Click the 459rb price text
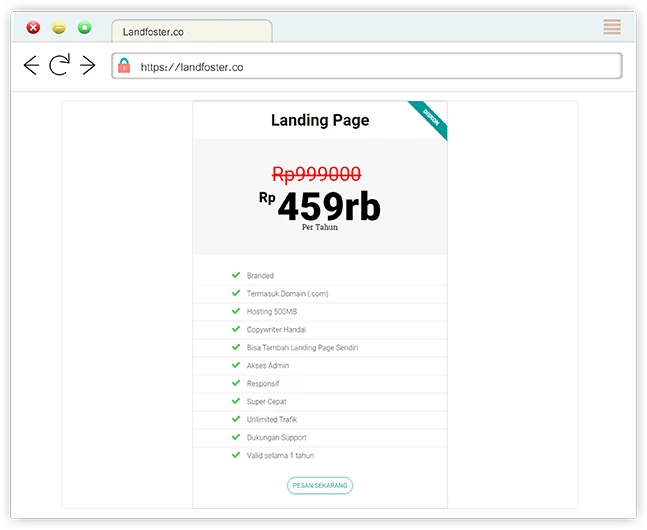The image size is (647, 530). coord(328,207)
